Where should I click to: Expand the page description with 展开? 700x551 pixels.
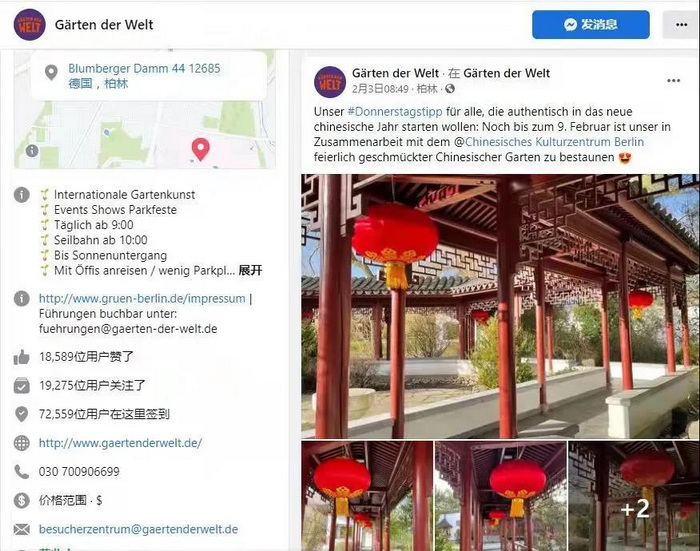point(250,270)
